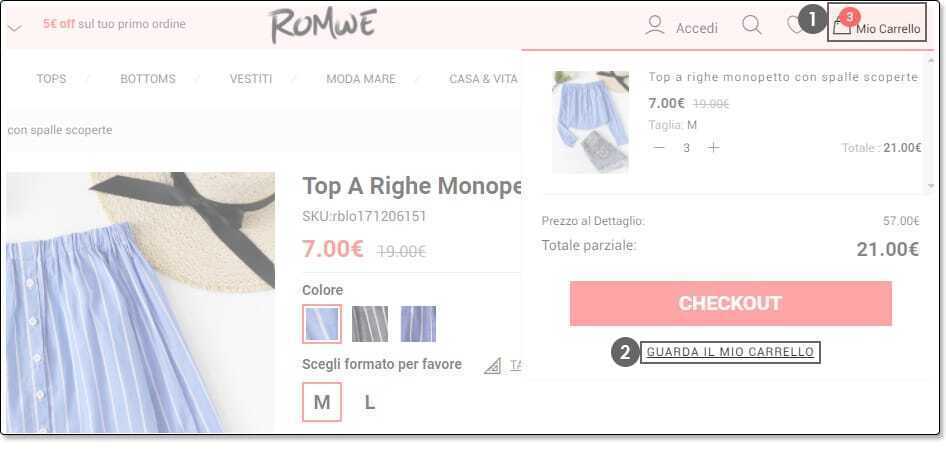Viewport: 946px width, 450px height.
Task: Choose the light blue striped color swatch
Action: [x=322, y=324]
